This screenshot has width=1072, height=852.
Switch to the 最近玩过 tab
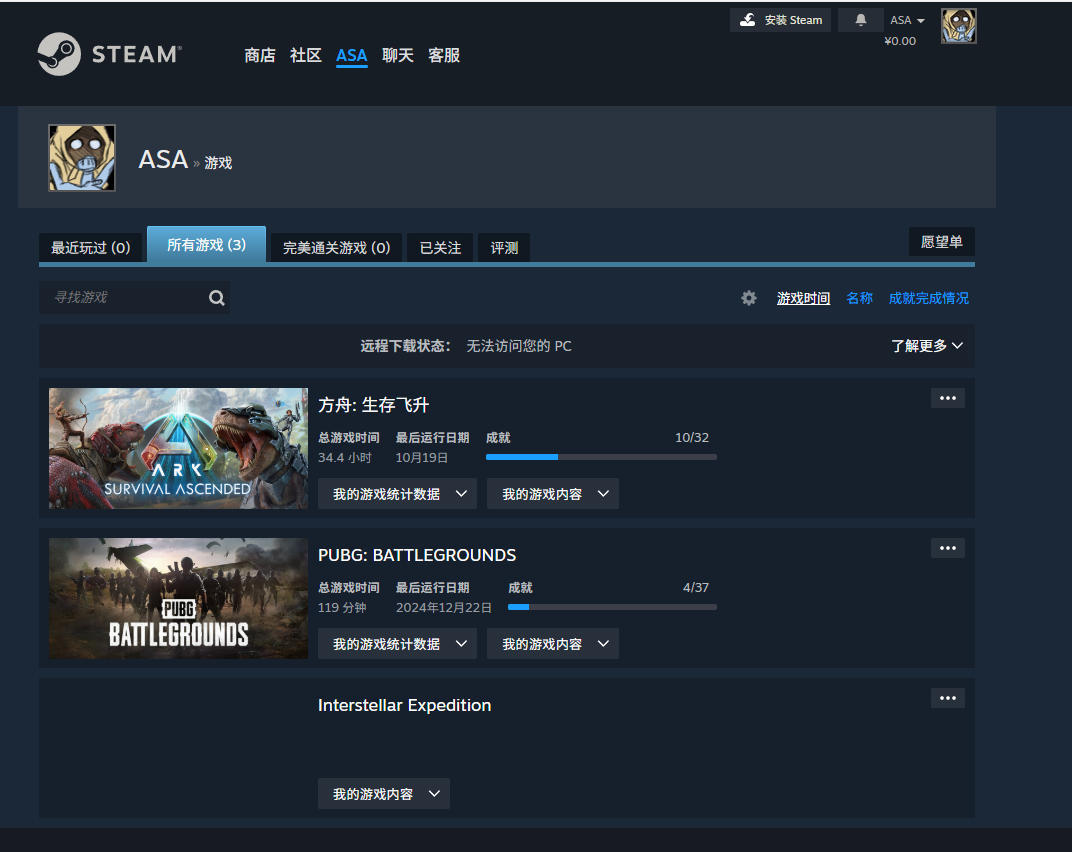pos(90,247)
